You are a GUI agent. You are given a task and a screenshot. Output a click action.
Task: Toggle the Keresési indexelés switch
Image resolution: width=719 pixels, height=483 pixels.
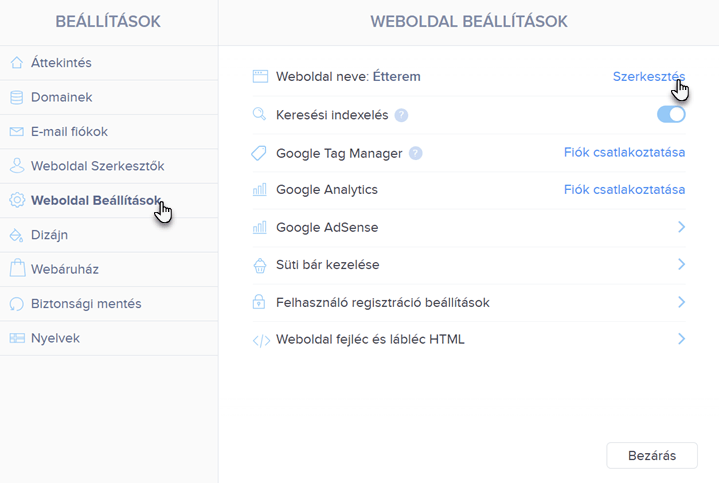(x=671, y=114)
